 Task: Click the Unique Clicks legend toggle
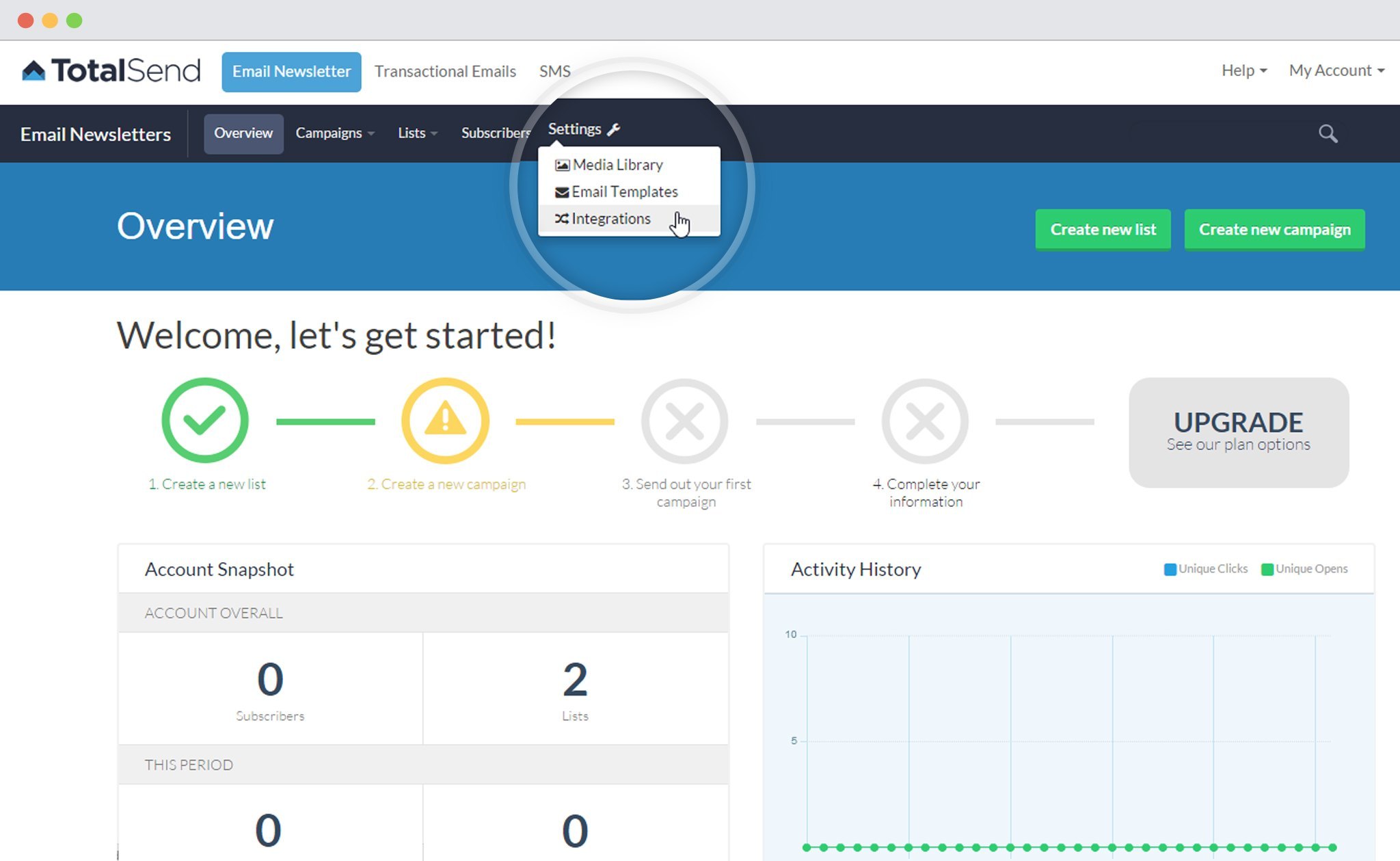(x=1204, y=569)
